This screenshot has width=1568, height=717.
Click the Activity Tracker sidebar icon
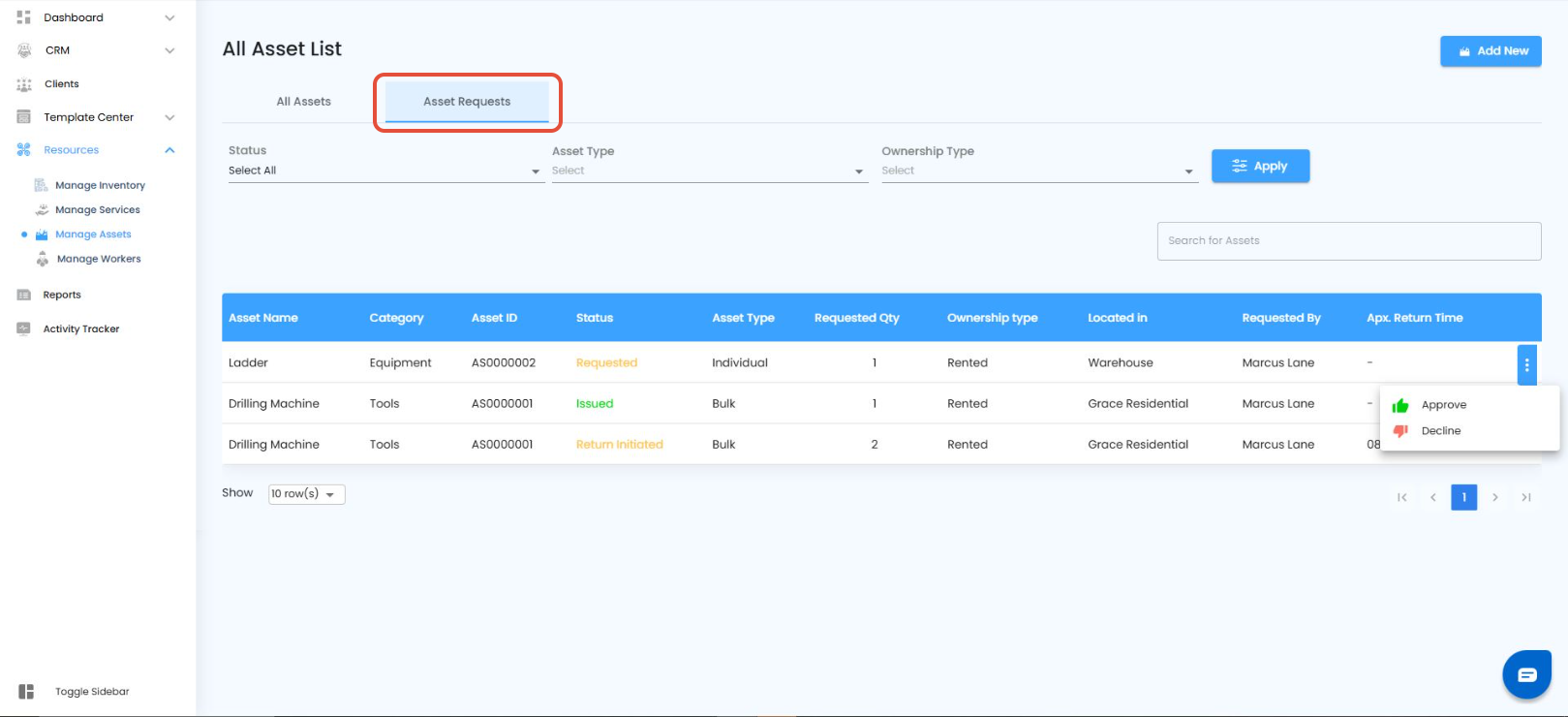pyautogui.click(x=24, y=329)
